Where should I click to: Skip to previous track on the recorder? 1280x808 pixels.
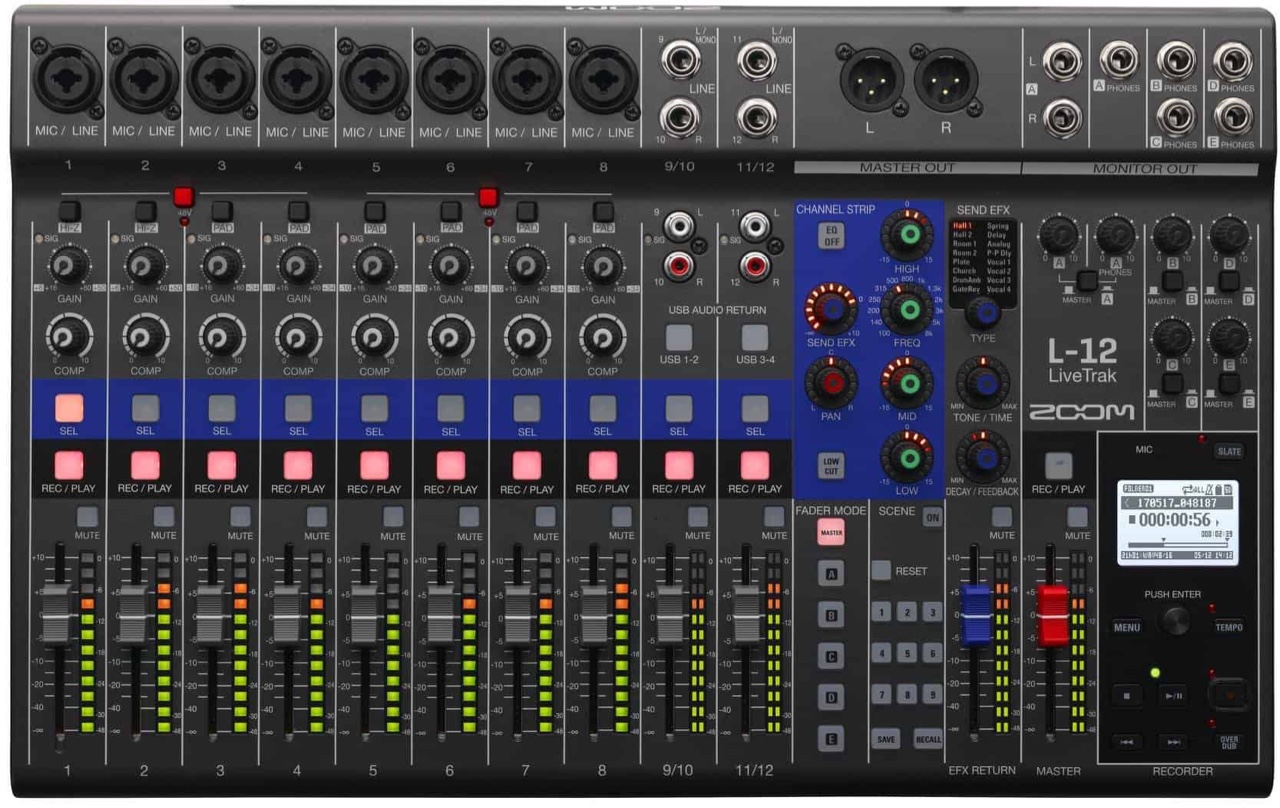[1126, 742]
